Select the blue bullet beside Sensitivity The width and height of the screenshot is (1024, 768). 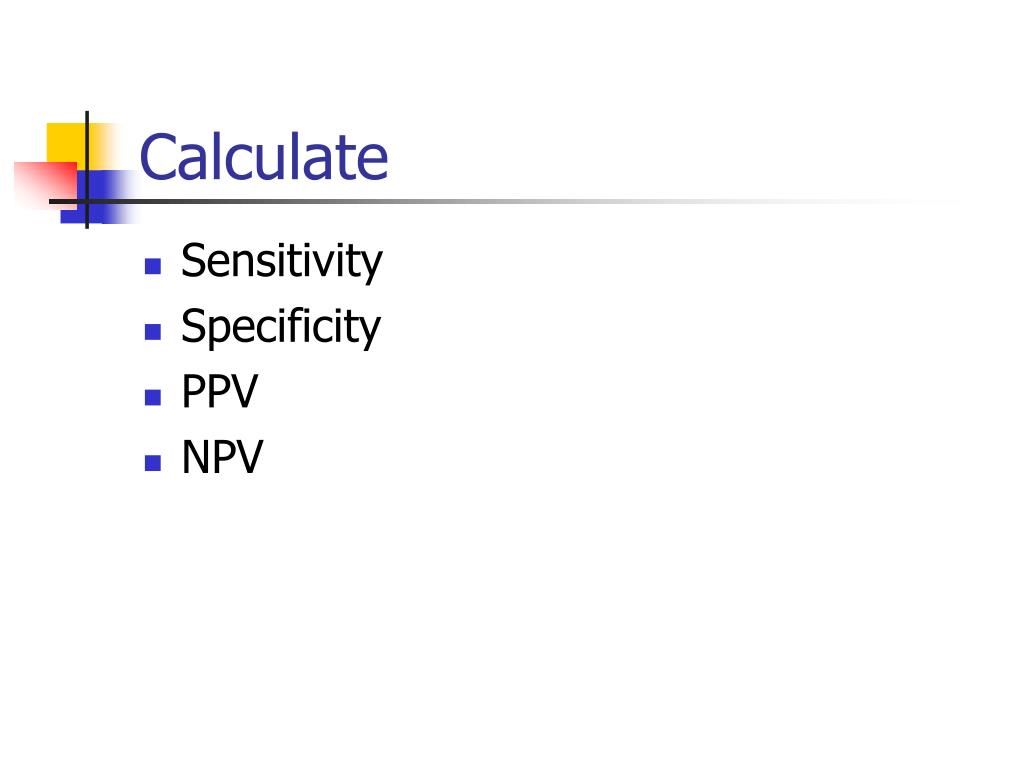coord(153,266)
